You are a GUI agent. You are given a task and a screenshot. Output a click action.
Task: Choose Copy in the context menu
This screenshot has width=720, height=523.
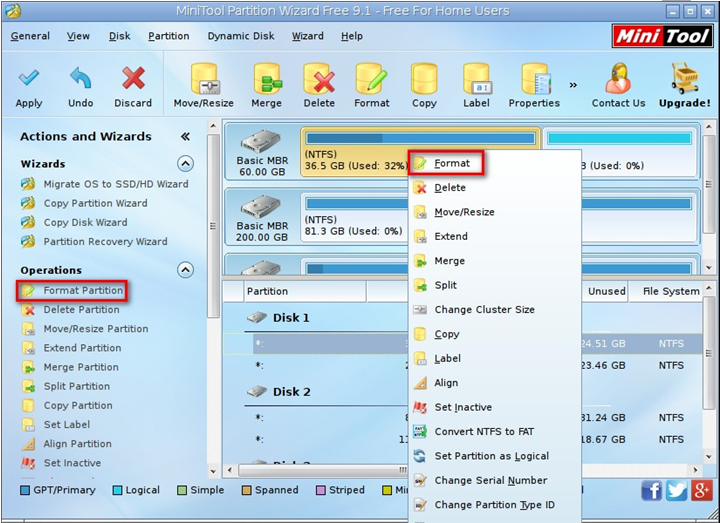coord(495,334)
